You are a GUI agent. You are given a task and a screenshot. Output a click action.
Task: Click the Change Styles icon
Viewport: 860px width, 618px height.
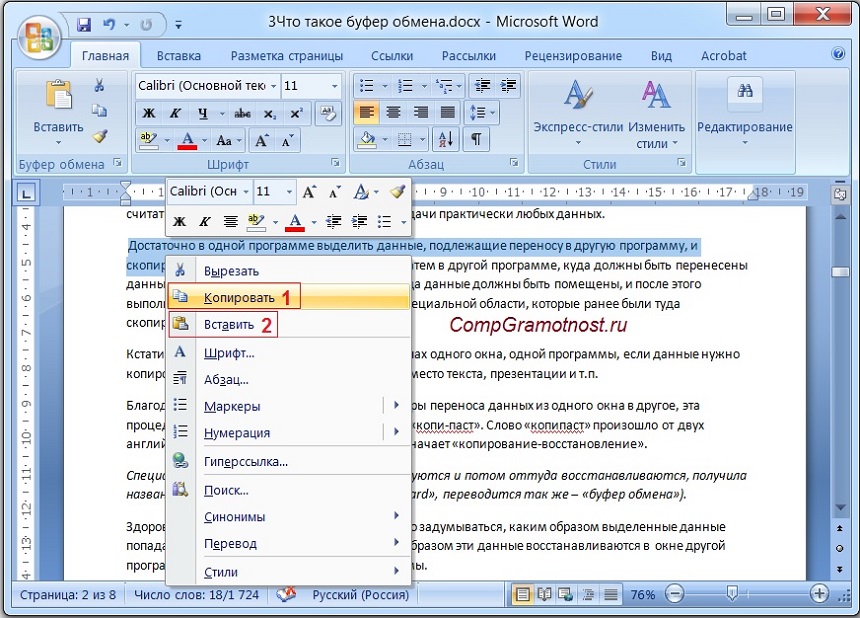click(655, 95)
